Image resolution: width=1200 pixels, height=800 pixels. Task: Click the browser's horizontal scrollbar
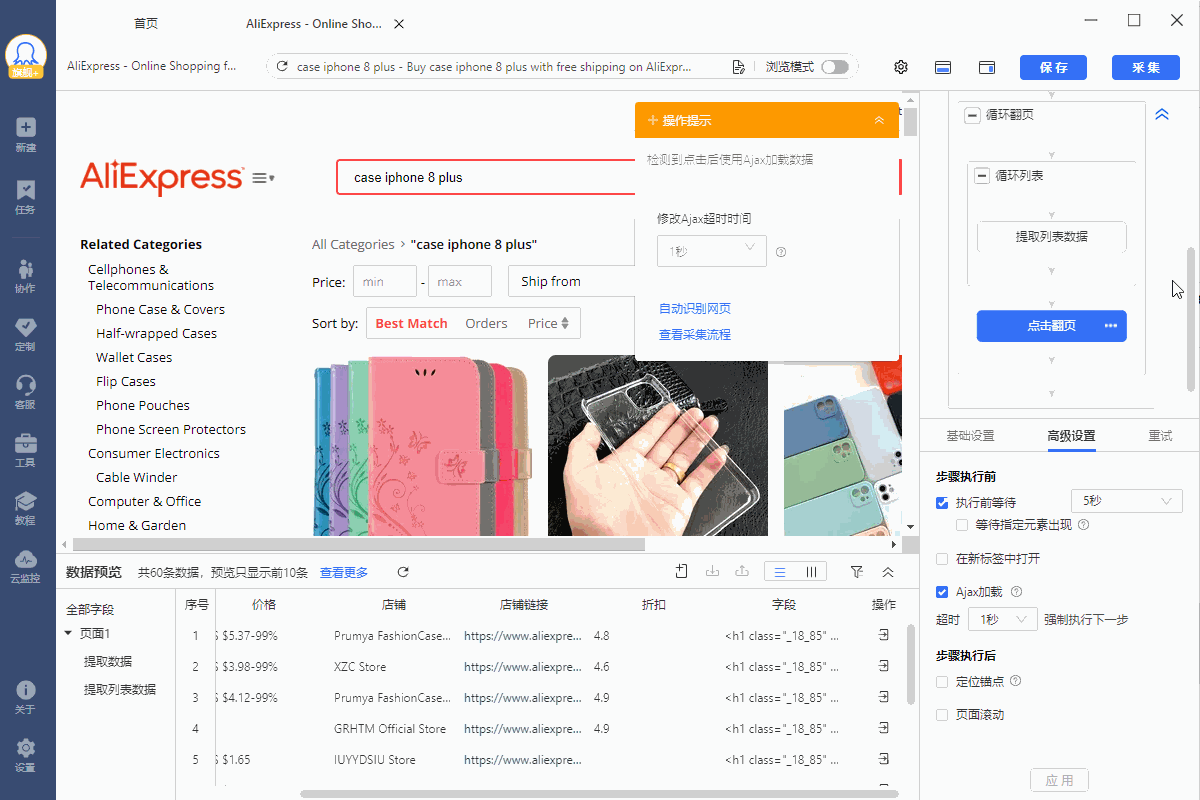359,545
